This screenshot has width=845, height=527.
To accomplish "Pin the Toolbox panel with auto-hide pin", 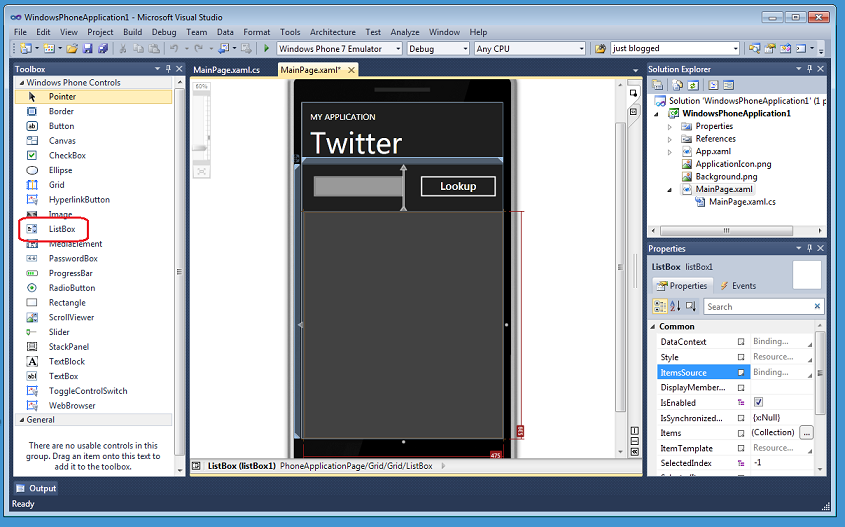I will point(168,69).
